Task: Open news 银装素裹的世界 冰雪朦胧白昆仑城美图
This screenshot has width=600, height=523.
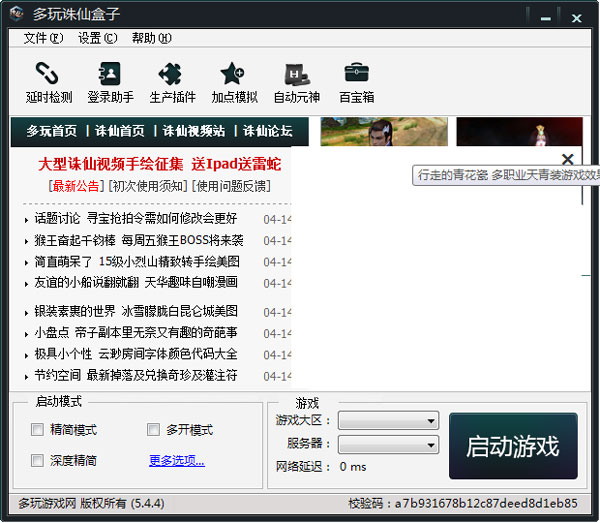Action: [x=136, y=311]
